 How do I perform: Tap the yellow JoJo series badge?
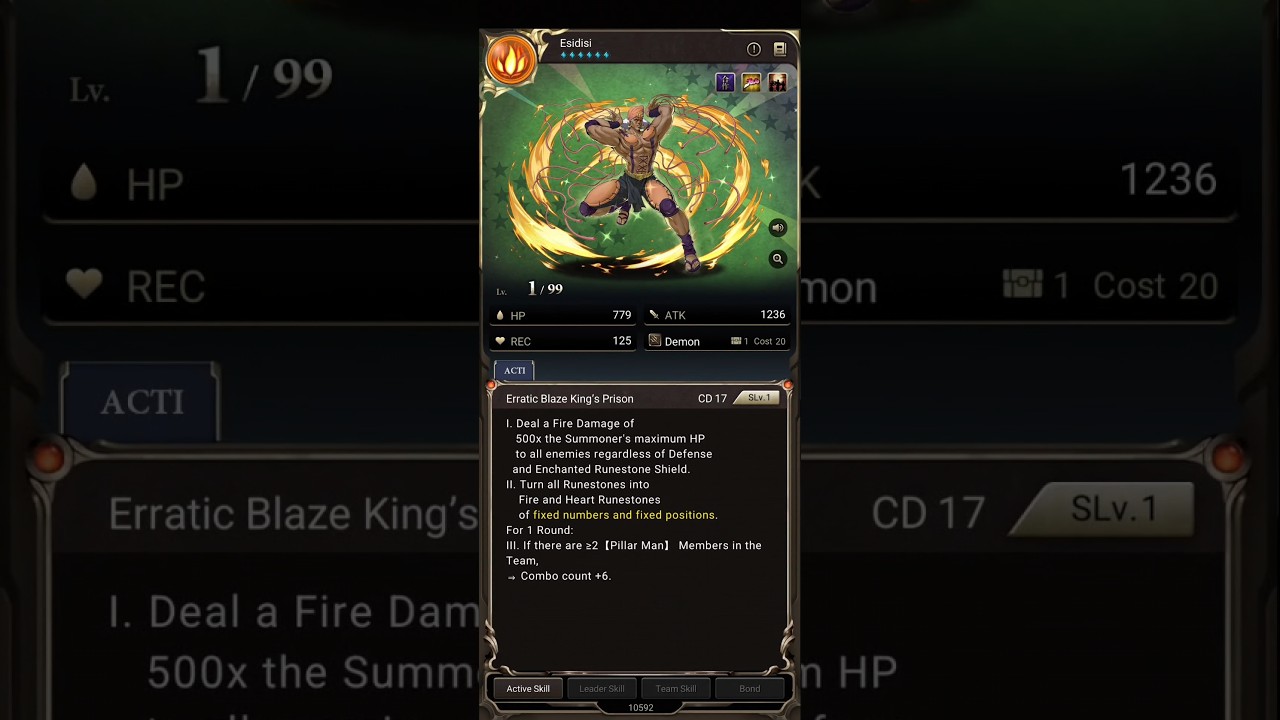(x=751, y=83)
